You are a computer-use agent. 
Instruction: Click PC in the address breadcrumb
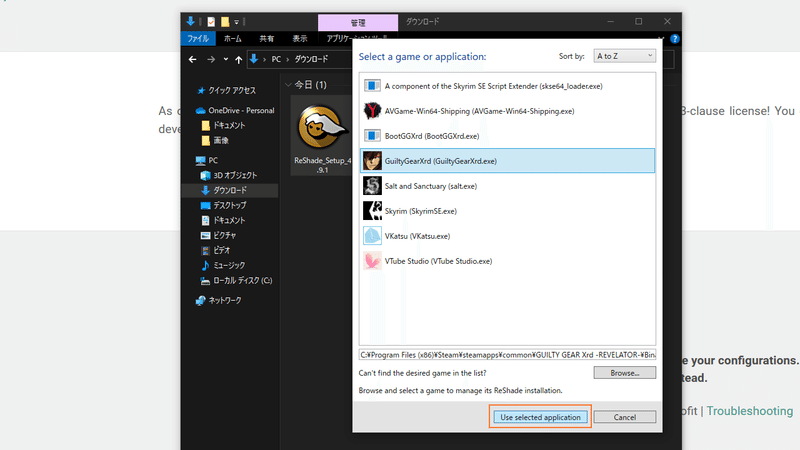tap(276, 59)
